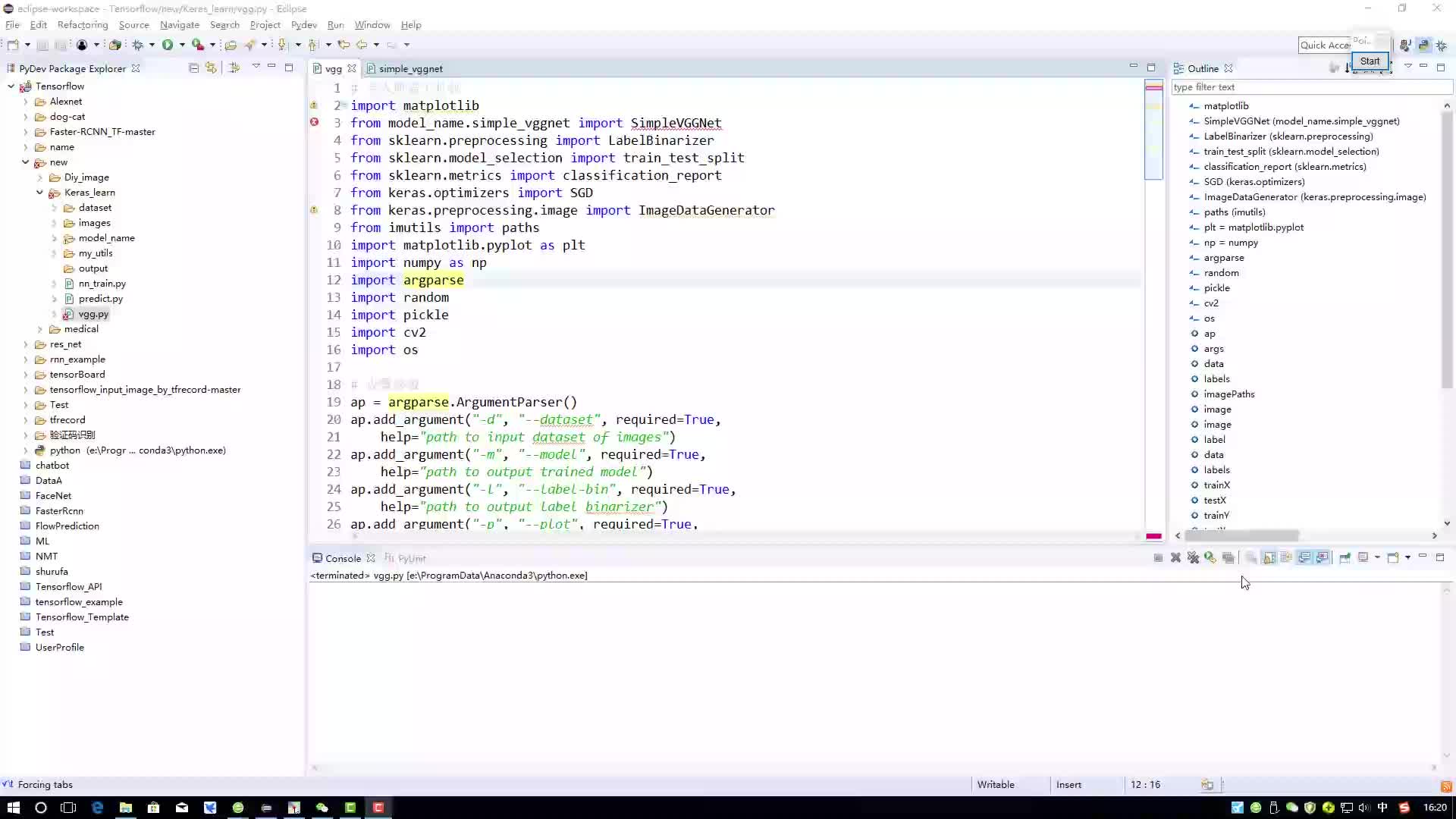This screenshot has width=1456, height=819.
Task: Toggle show console when standard error changes
Action: coord(1323,557)
